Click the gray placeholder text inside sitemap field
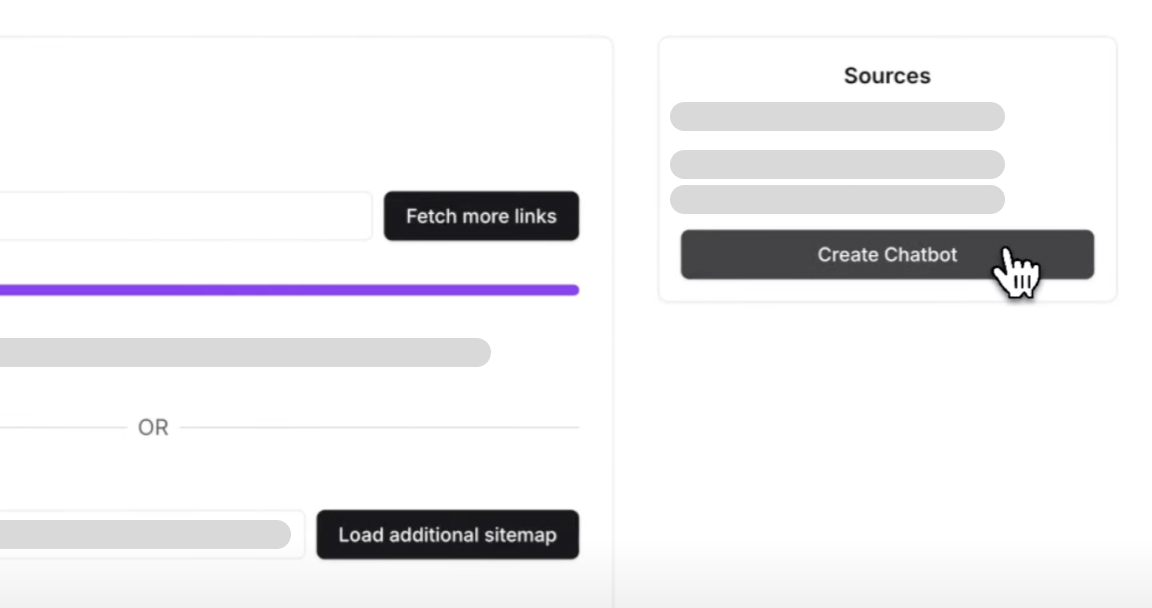 coord(145,534)
